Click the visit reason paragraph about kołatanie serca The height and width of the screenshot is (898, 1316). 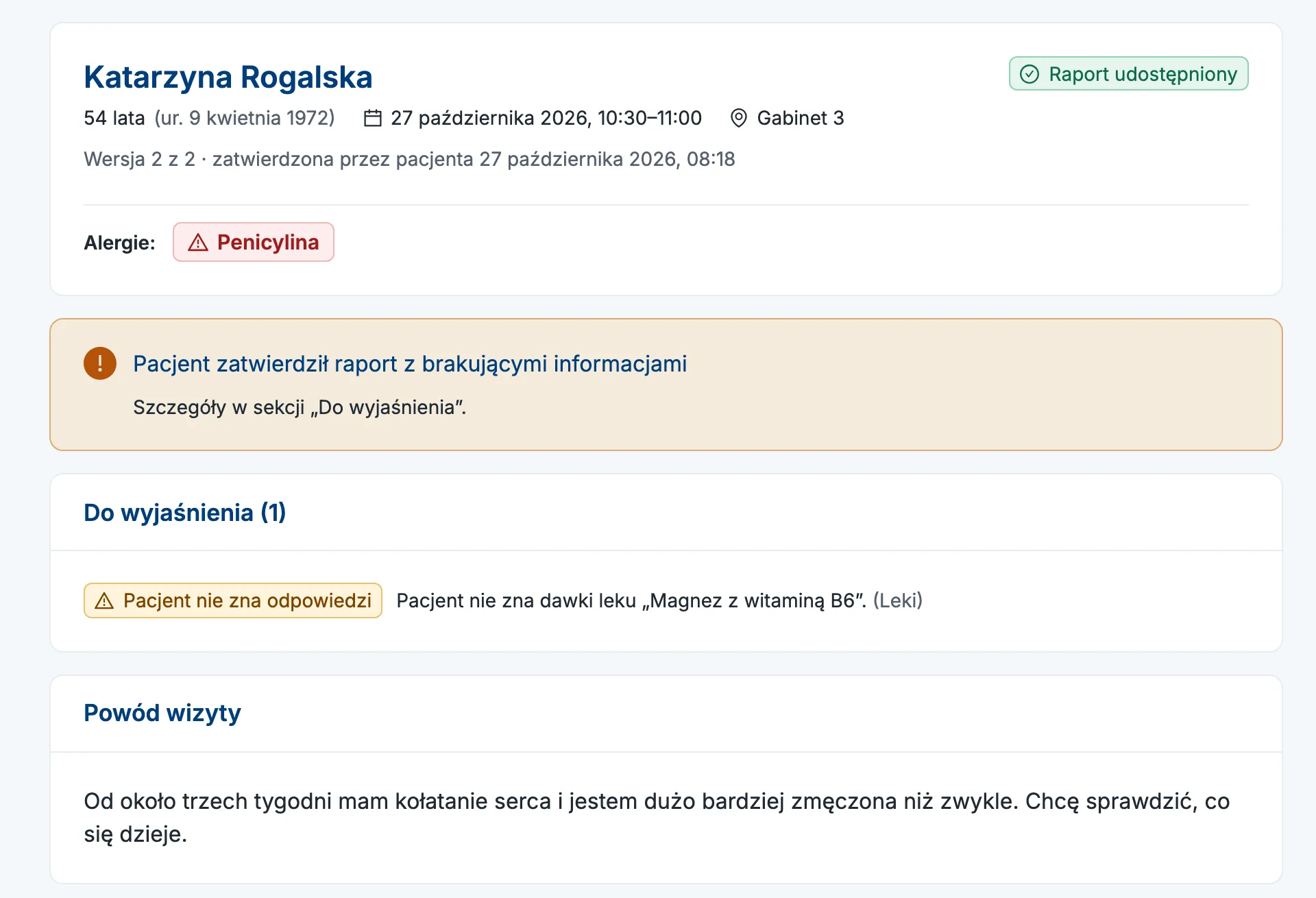point(657,817)
